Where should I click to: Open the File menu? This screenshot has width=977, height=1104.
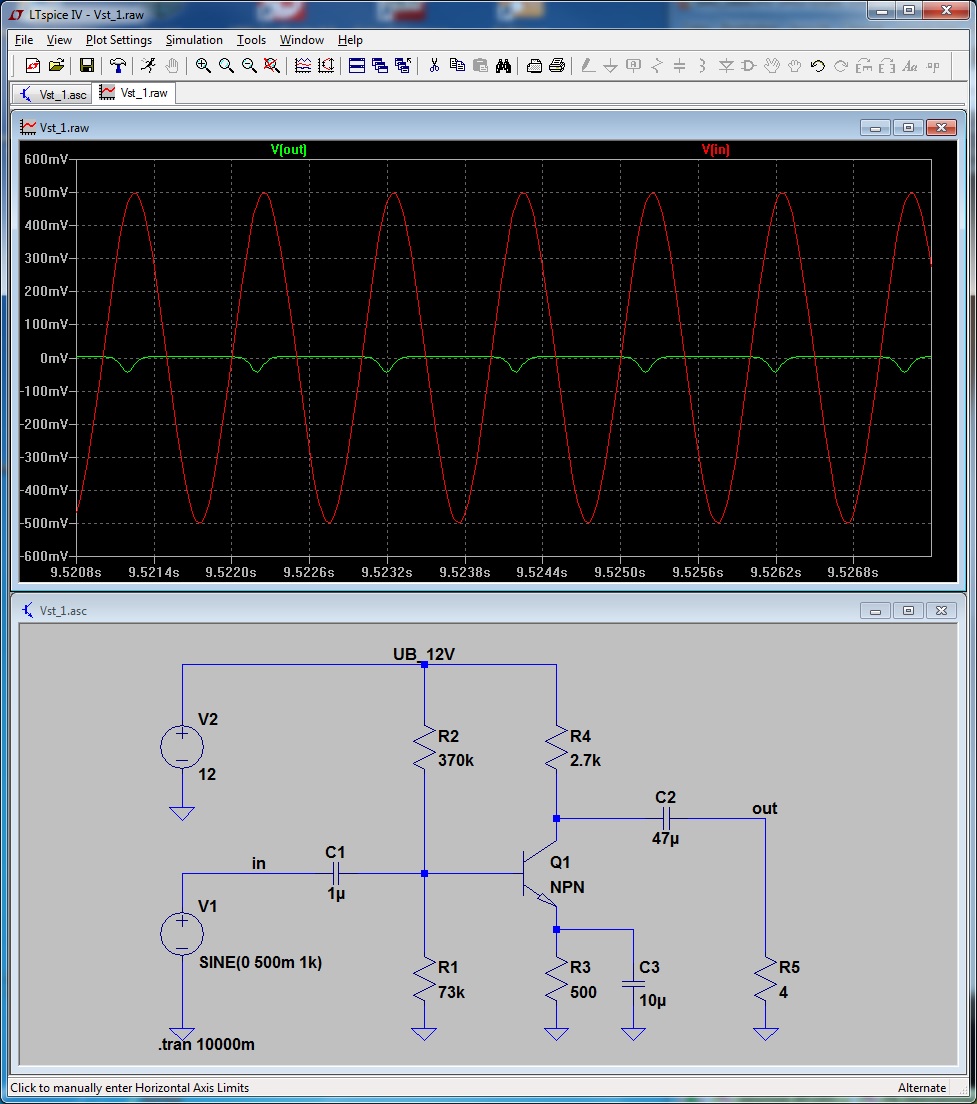(24, 40)
